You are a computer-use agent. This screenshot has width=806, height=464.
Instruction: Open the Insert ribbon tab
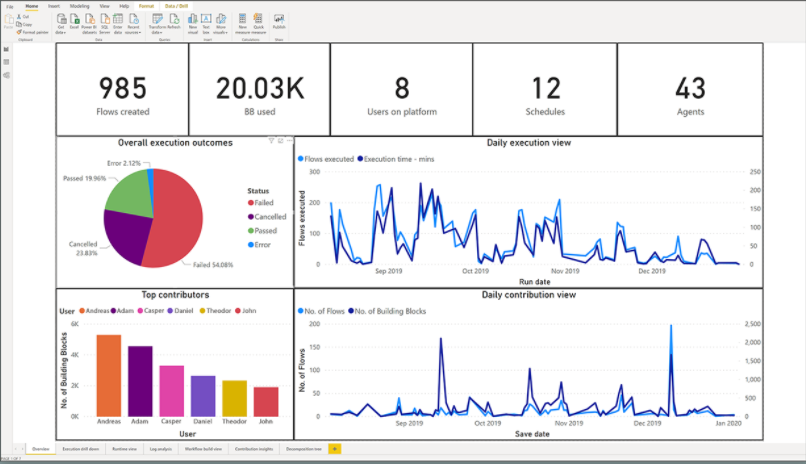(x=54, y=6)
